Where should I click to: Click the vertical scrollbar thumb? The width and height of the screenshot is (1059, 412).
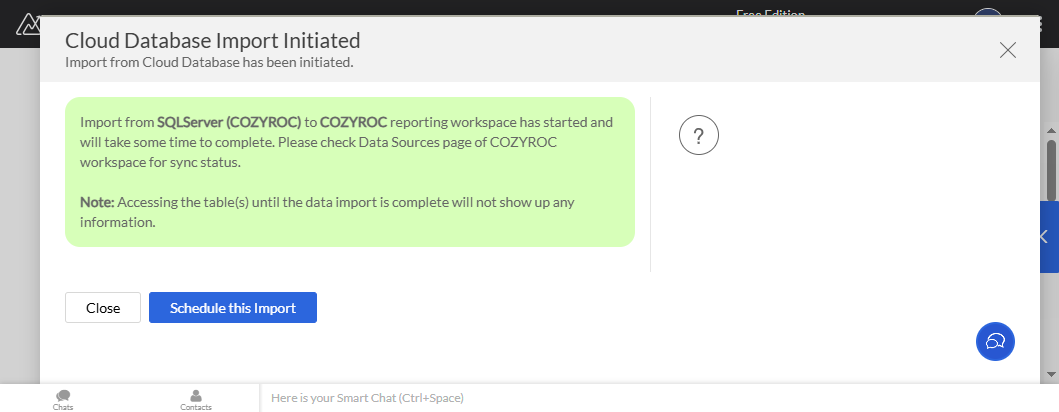click(1051, 168)
